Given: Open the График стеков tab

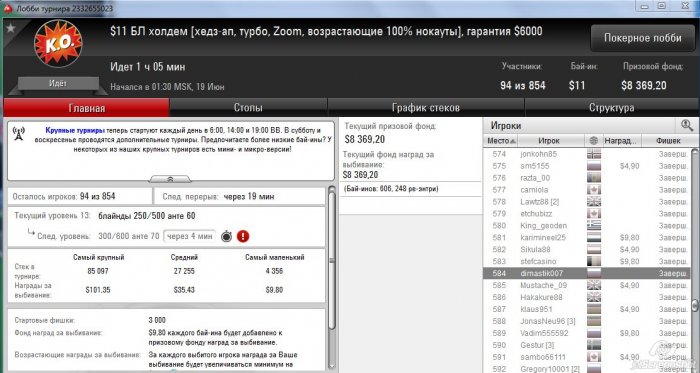Looking at the screenshot, I should pos(426,108).
